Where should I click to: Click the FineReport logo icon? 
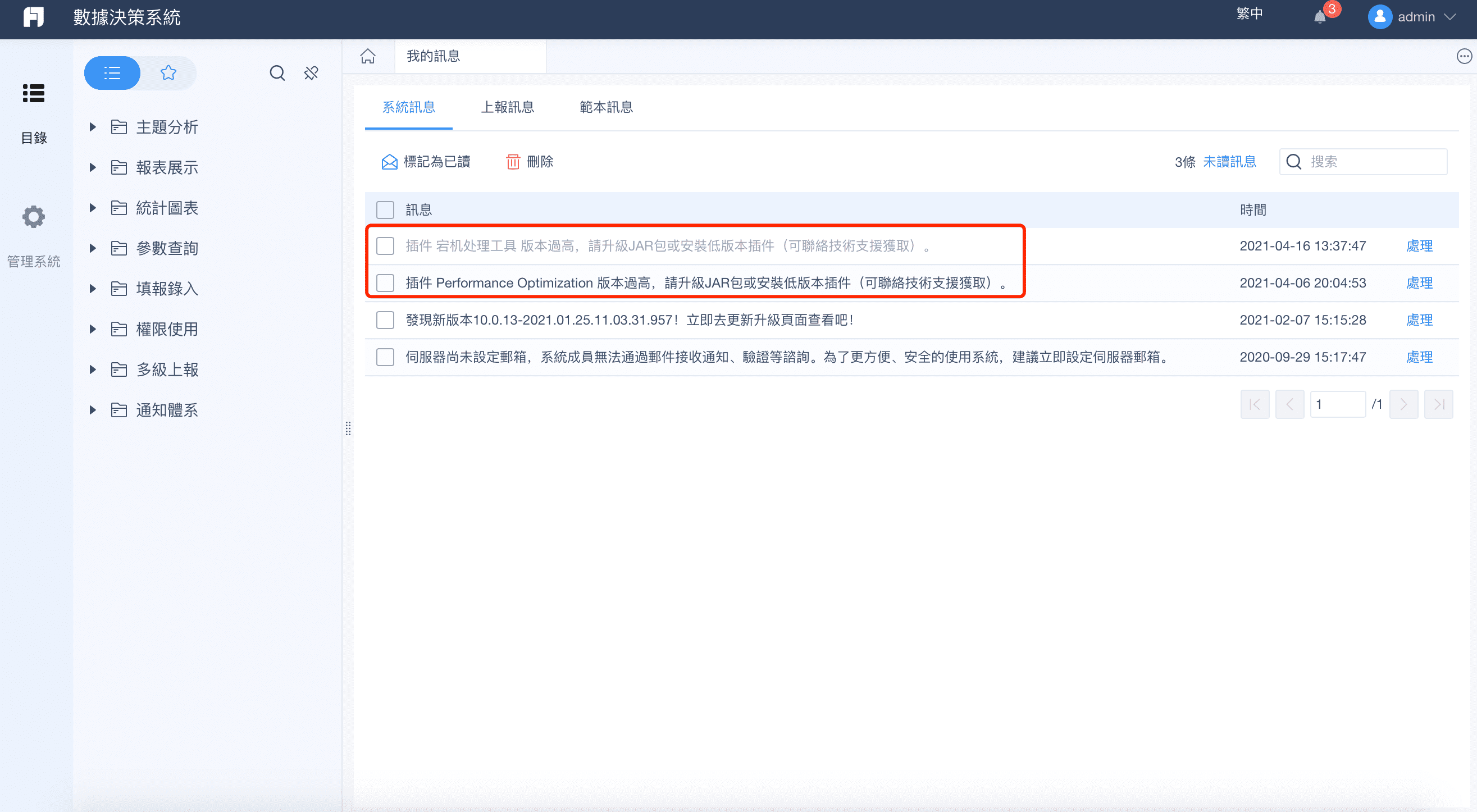[33, 17]
